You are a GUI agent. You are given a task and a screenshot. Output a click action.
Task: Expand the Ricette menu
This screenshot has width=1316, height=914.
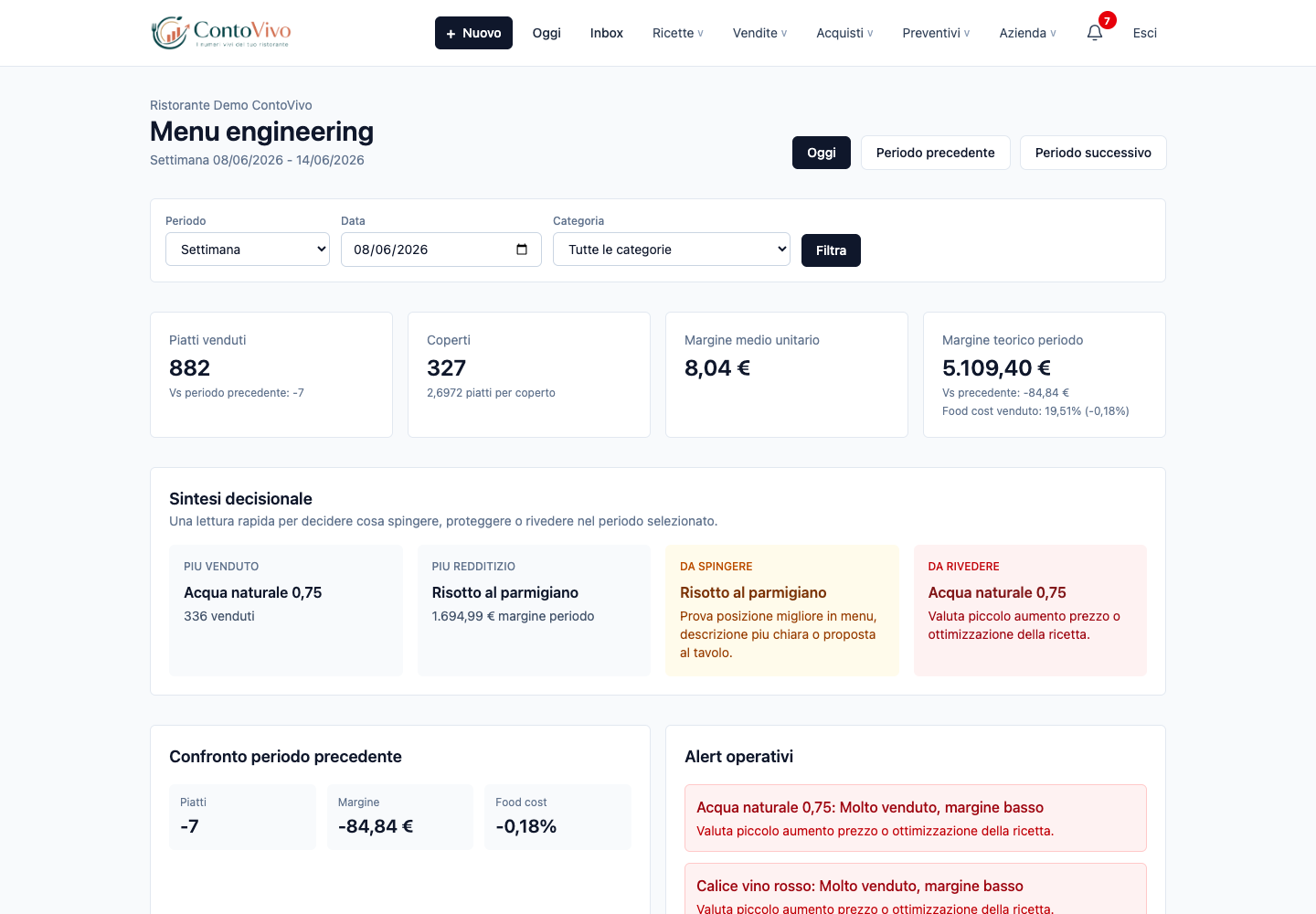[678, 33]
